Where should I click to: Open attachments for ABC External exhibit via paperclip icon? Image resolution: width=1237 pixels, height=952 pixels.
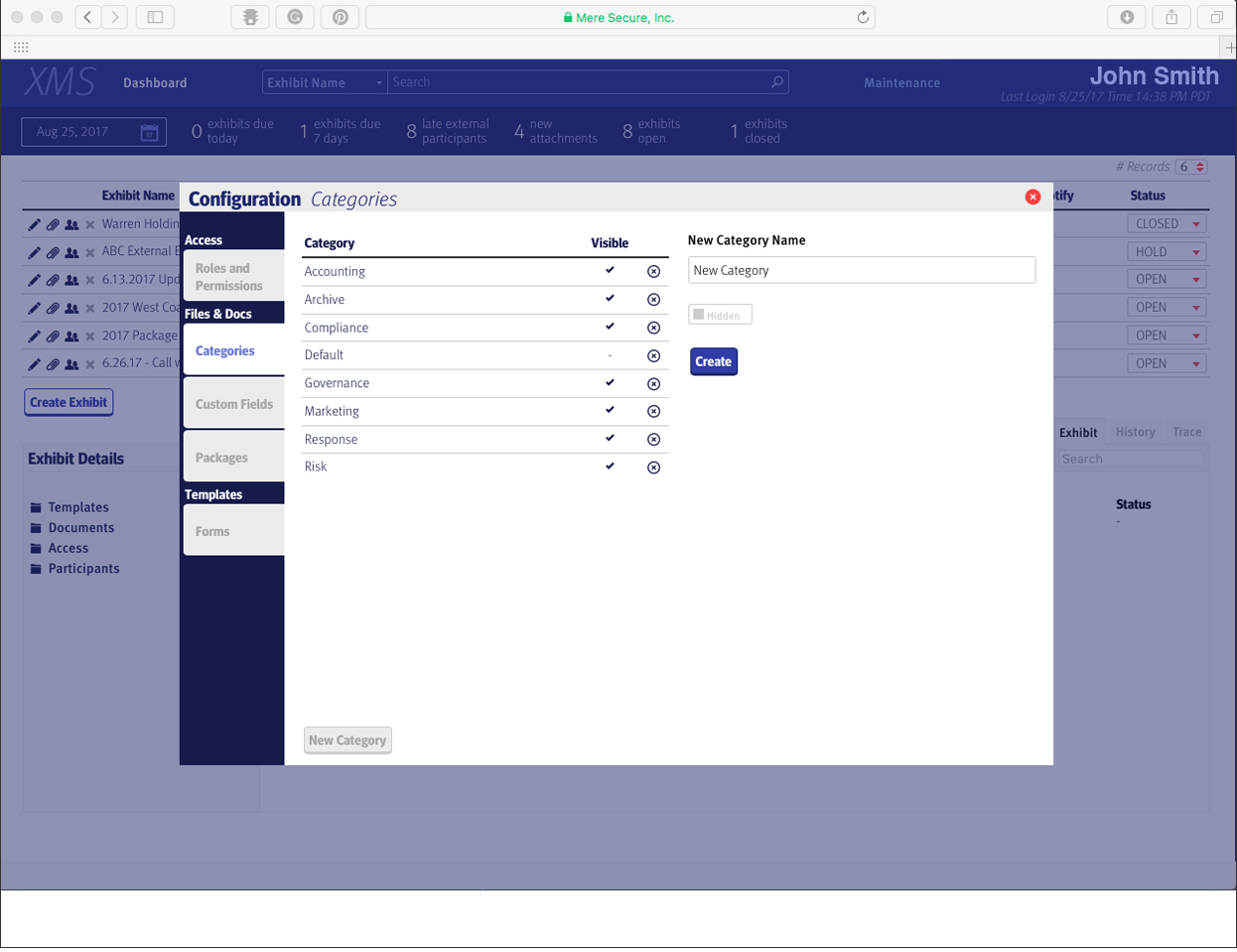tap(54, 251)
